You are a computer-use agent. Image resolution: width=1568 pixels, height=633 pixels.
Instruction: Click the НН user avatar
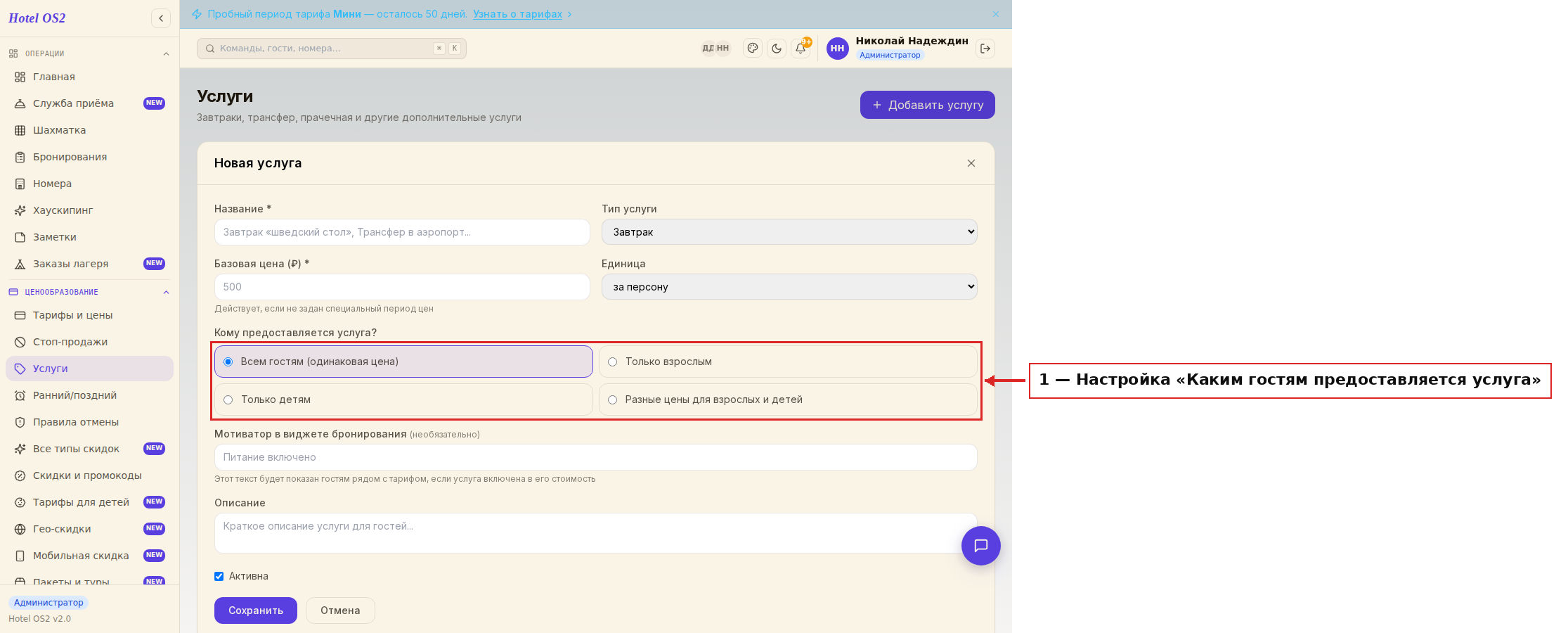[837, 49]
